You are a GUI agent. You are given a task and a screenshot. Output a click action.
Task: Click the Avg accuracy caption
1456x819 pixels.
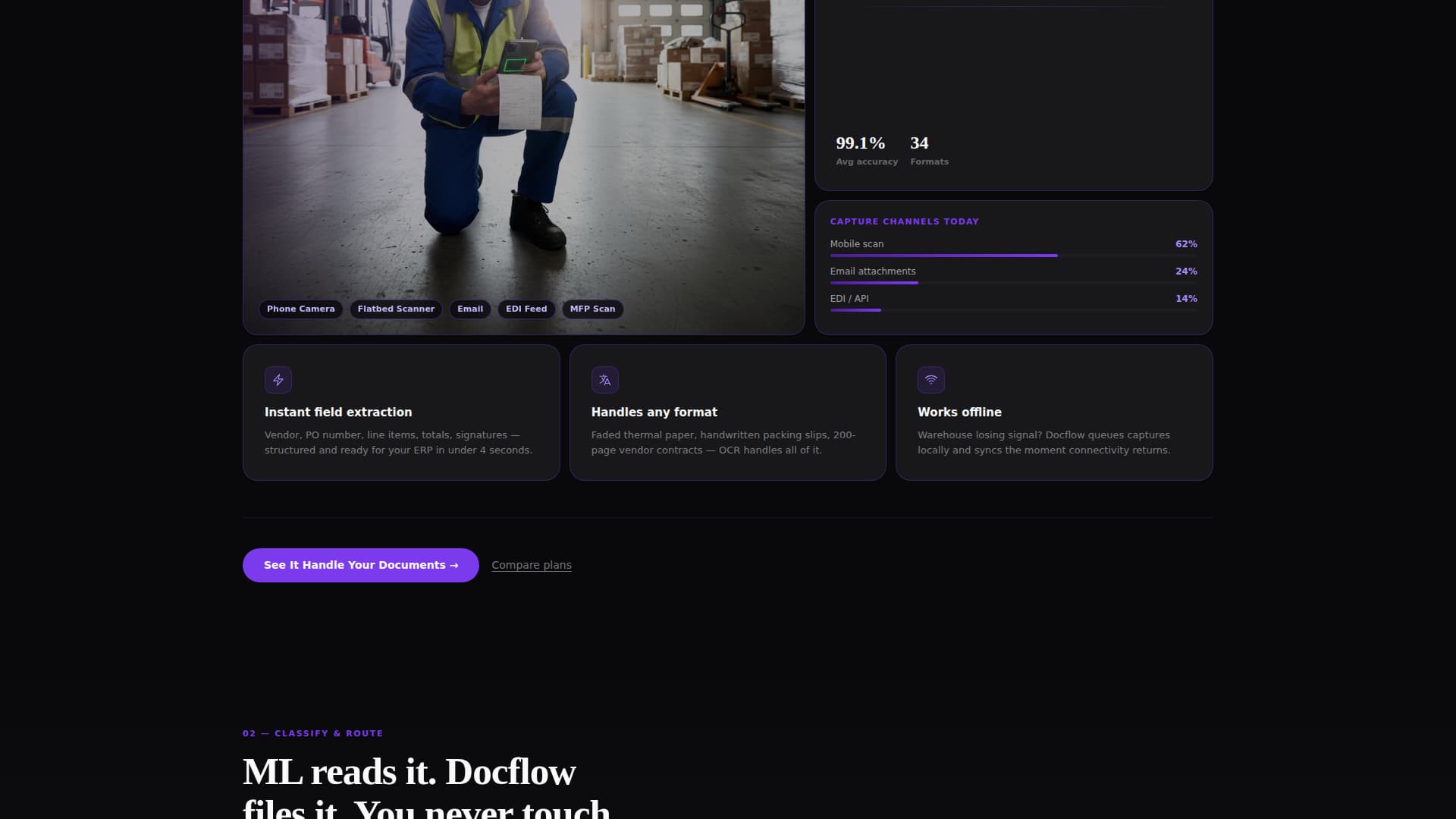pyautogui.click(x=867, y=162)
